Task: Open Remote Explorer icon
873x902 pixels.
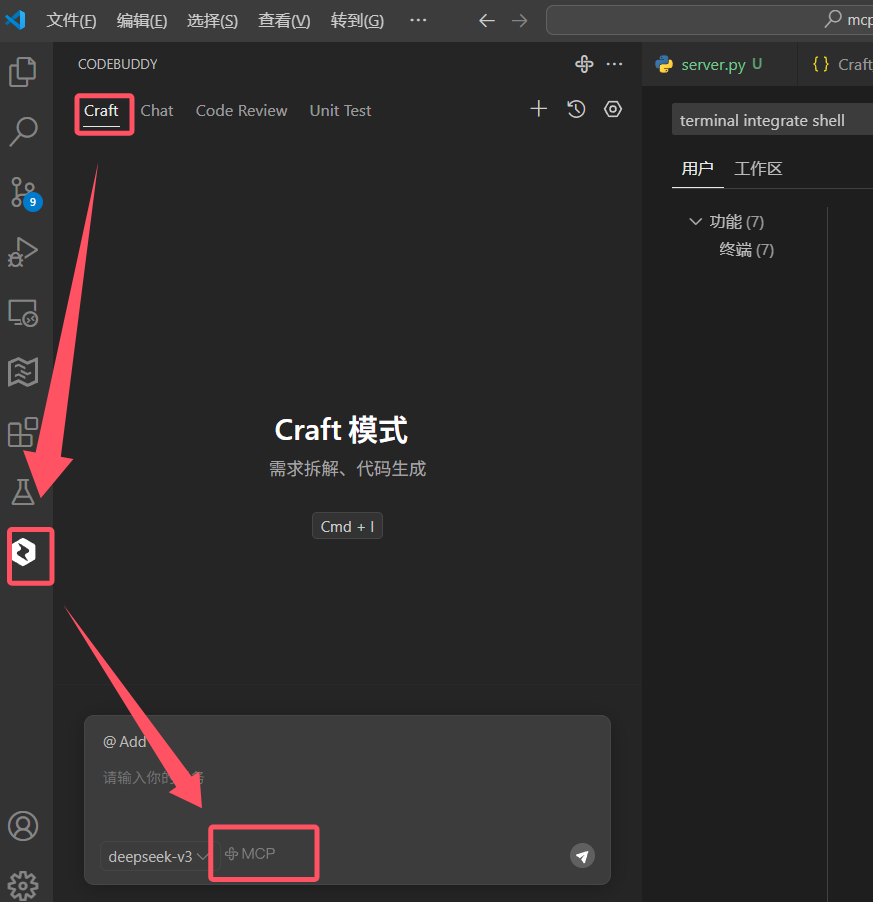Action: click(x=23, y=313)
